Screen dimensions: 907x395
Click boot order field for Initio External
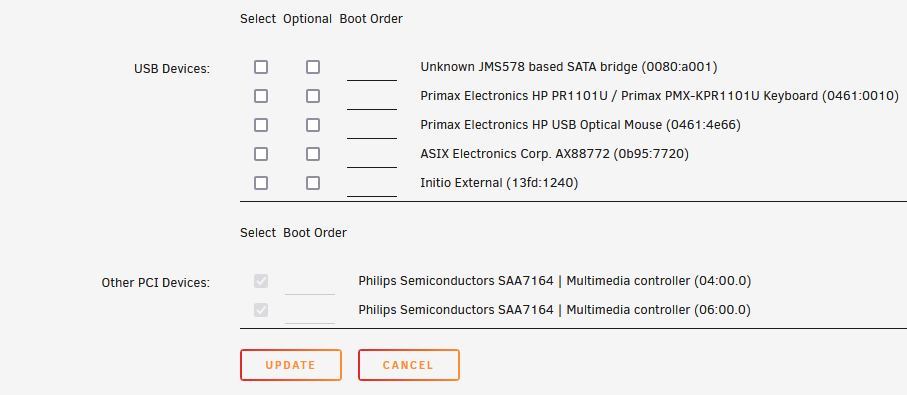click(x=372, y=184)
